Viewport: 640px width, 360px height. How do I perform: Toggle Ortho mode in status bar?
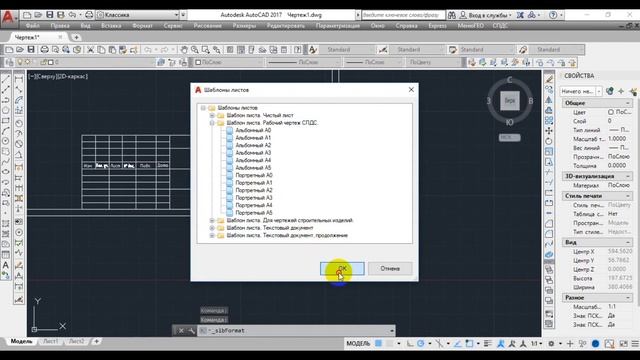[409, 344]
